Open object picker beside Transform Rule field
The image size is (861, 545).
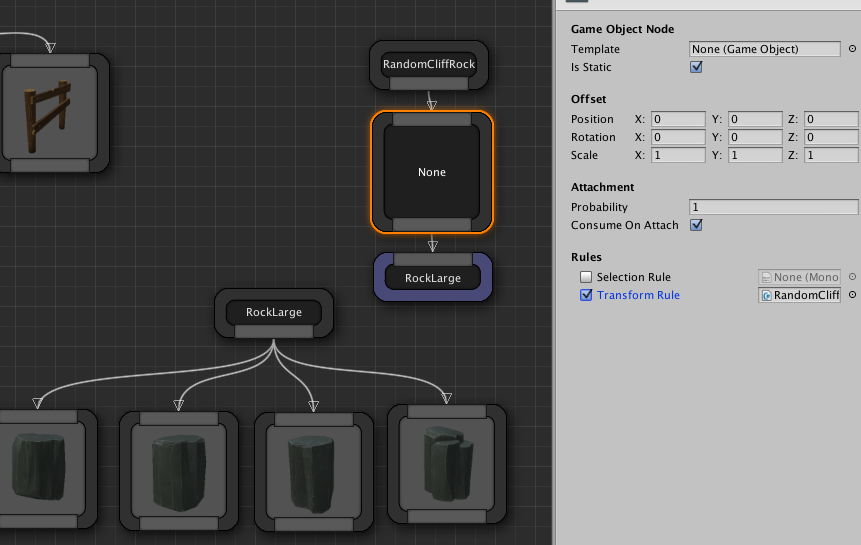[x=852, y=295]
